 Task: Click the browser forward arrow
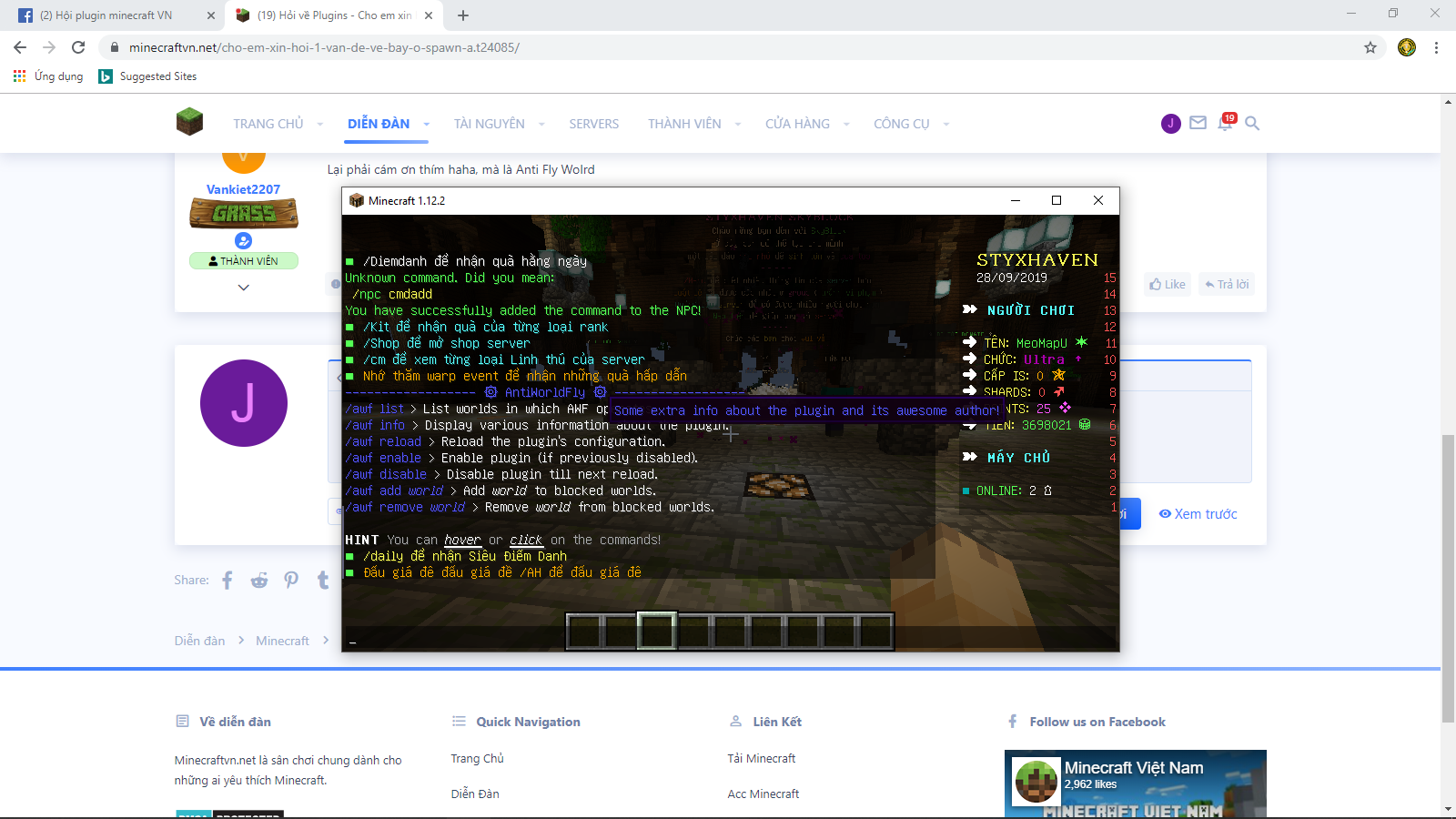click(49, 47)
